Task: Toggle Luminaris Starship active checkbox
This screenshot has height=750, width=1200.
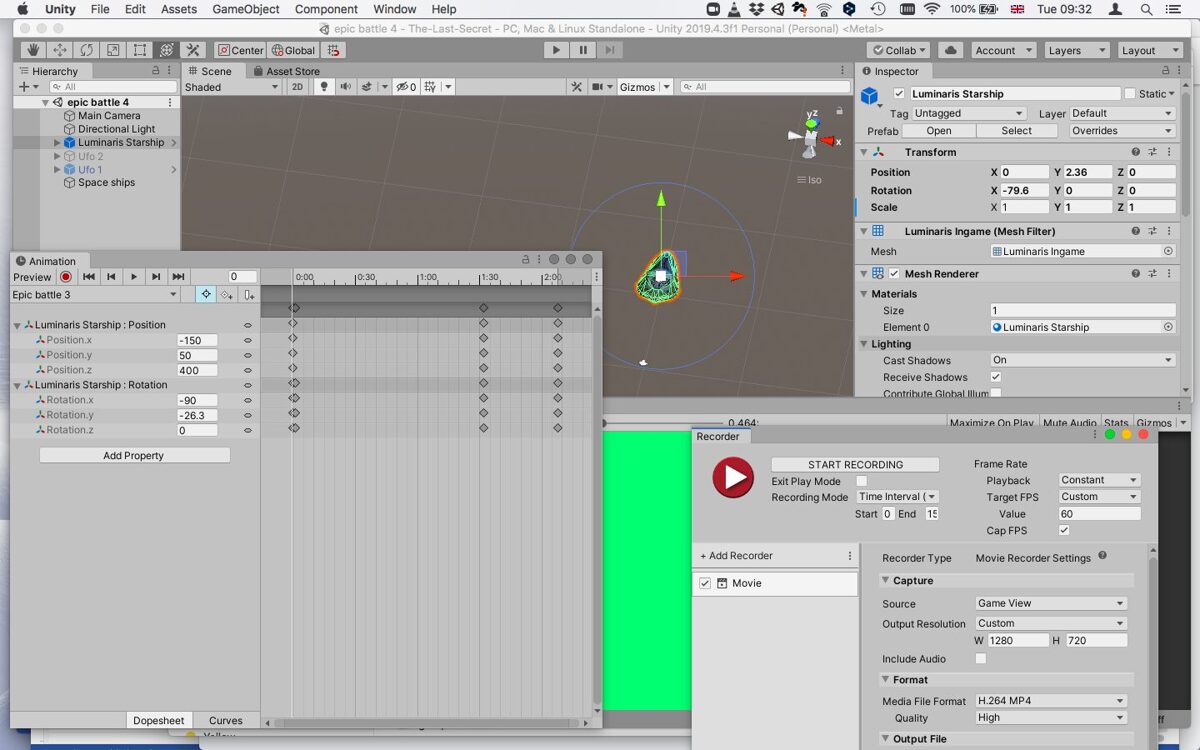Action: click(899, 94)
